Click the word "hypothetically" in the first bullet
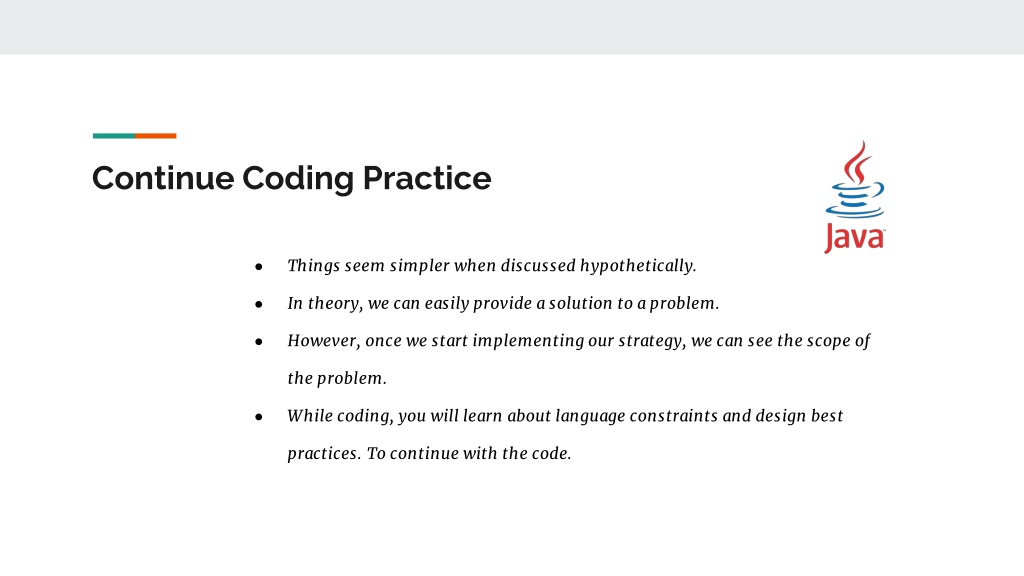This screenshot has width=1024, height=576. click(x=636, y=266)
